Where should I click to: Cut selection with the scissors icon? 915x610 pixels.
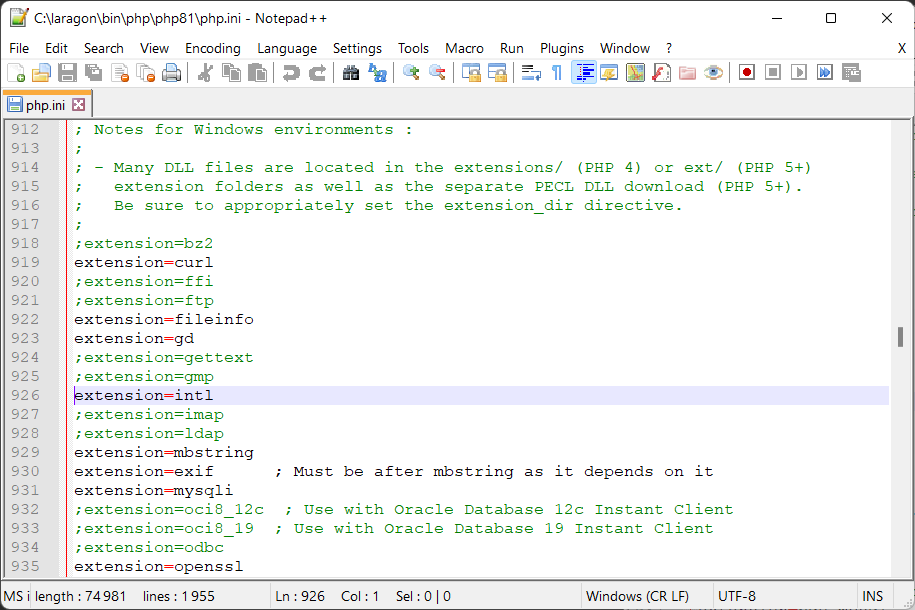point(205,73)
